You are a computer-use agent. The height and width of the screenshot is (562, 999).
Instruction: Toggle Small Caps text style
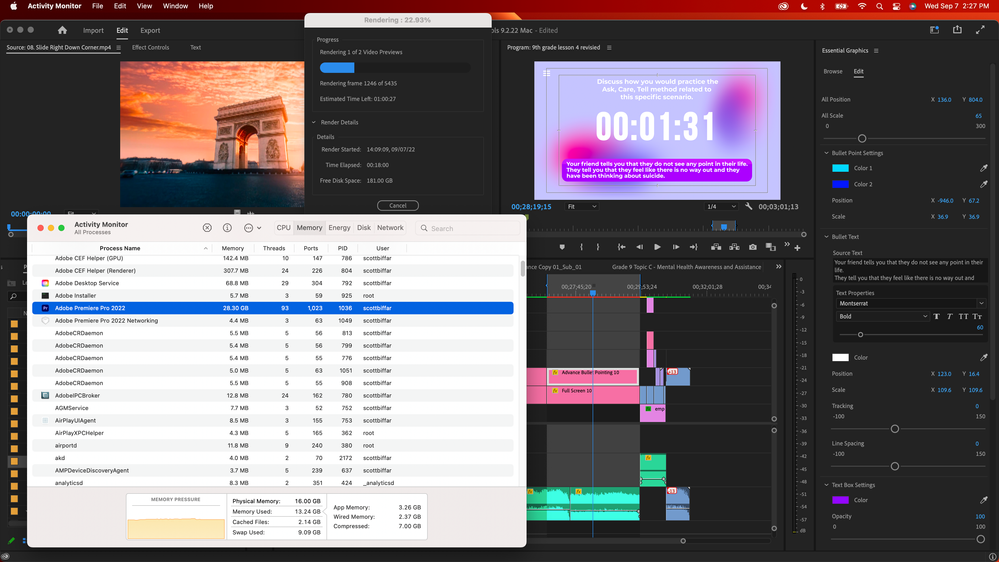[977, 316]
